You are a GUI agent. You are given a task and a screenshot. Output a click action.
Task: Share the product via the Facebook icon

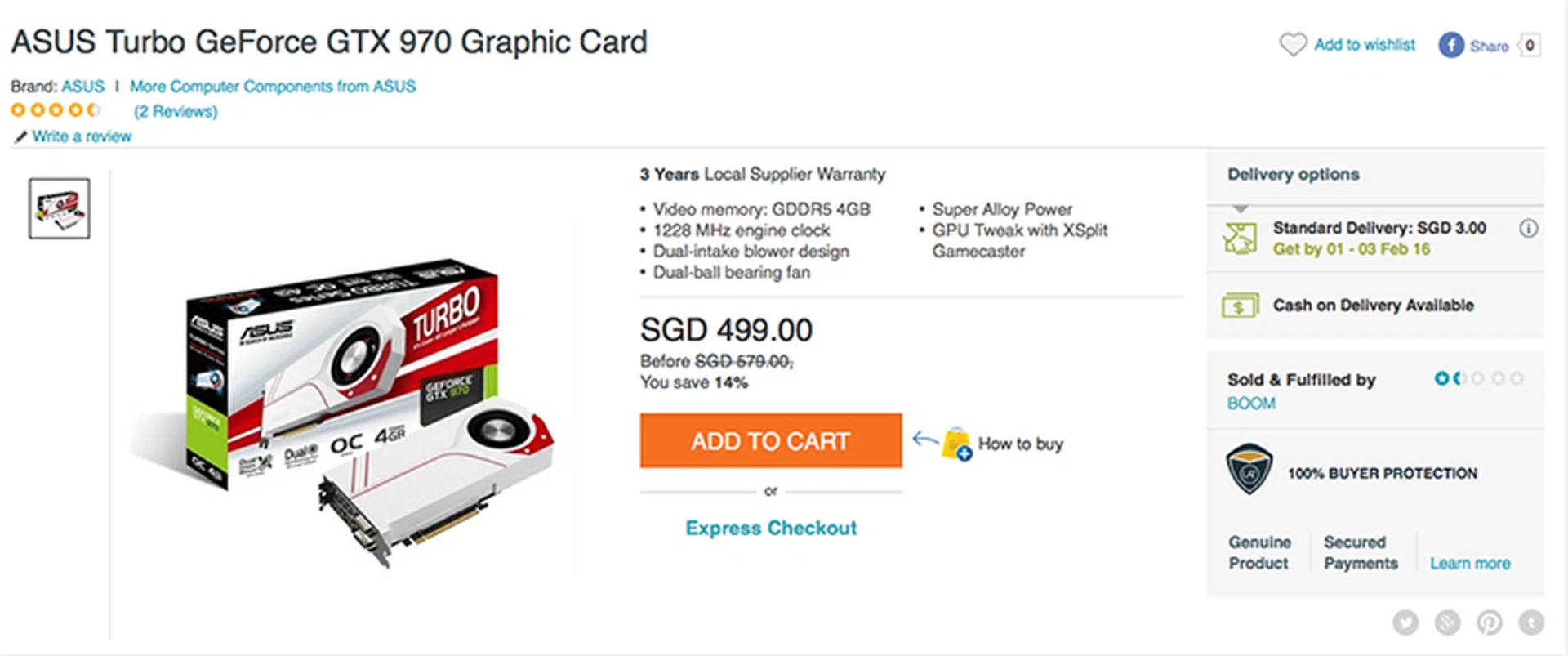pos(1450,46)
